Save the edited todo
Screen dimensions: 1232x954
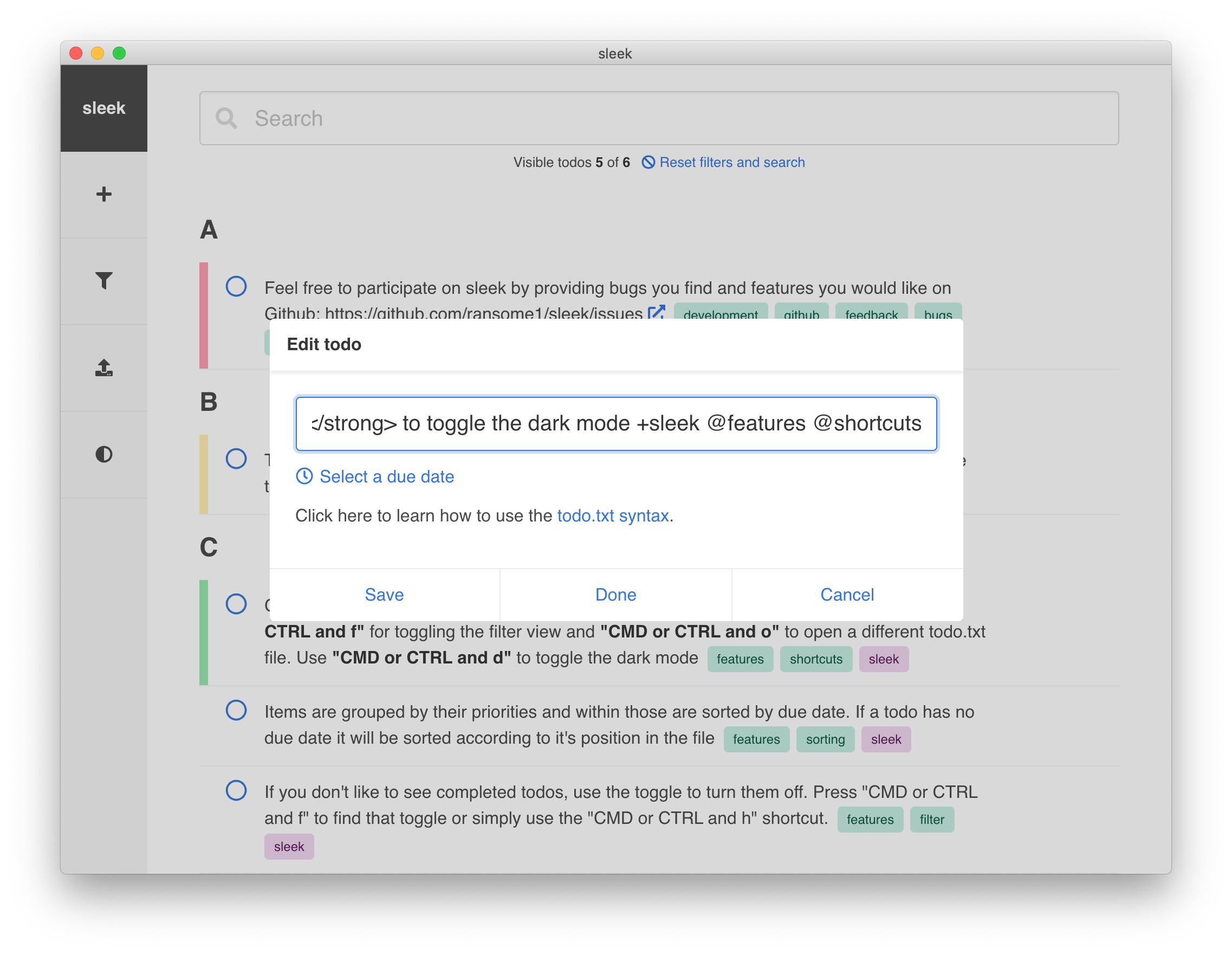point(384,595)
